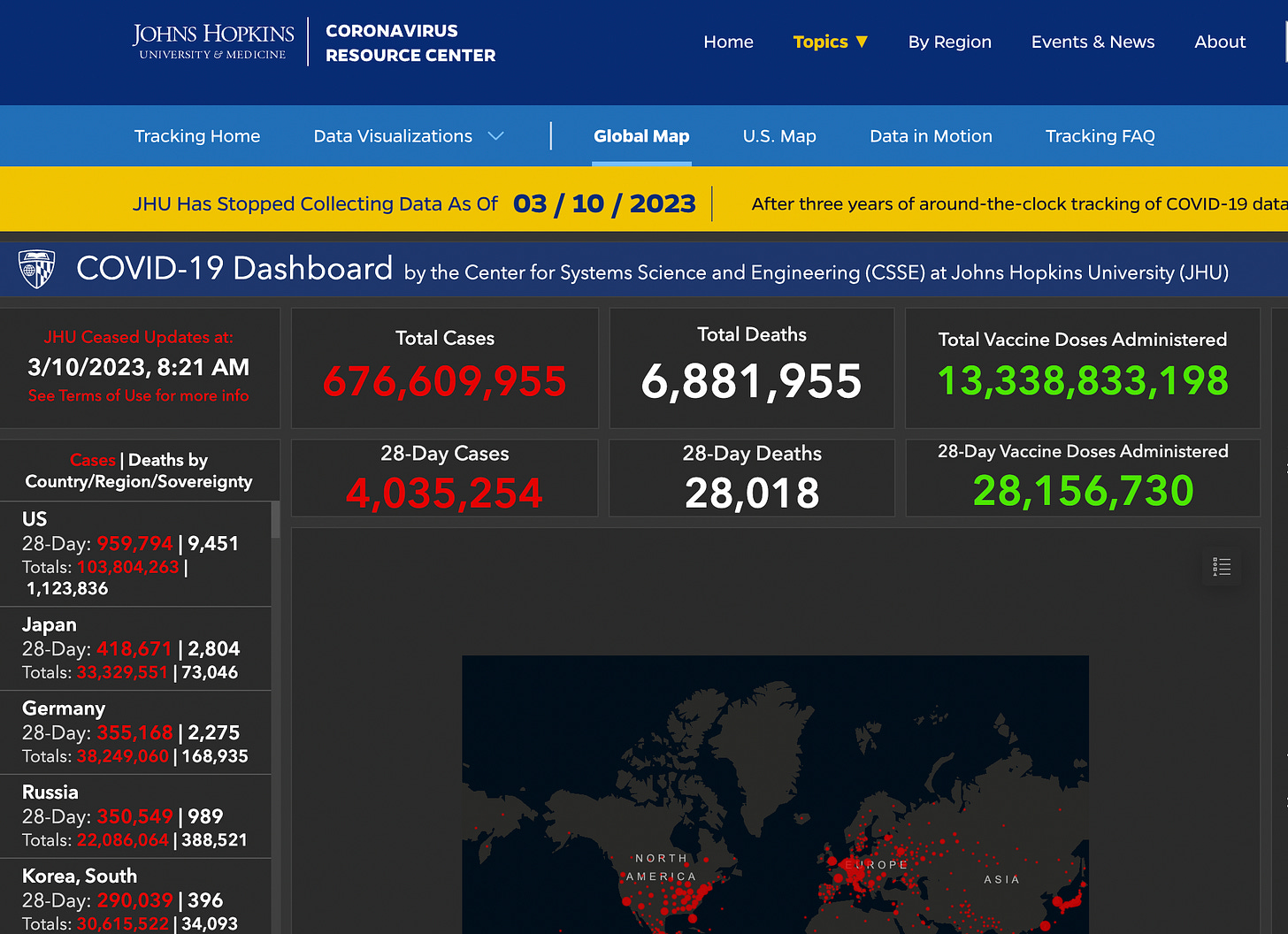Click the NORTH AMERICA label on the map
The height and width of the screenshot is (934, 1288).
(x=661, y=868)
